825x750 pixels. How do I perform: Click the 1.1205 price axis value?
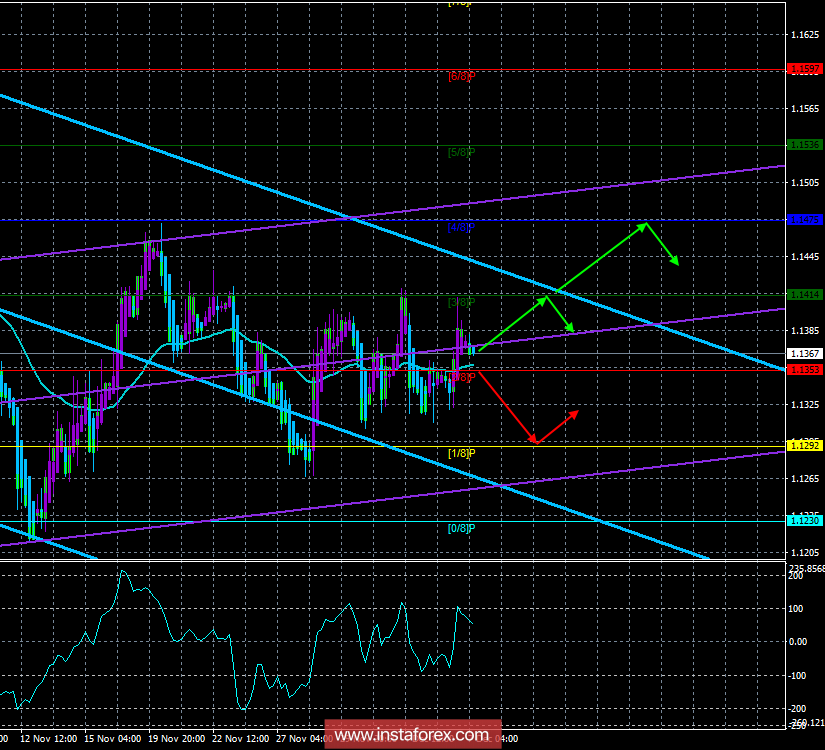click(x=805, y=553)
